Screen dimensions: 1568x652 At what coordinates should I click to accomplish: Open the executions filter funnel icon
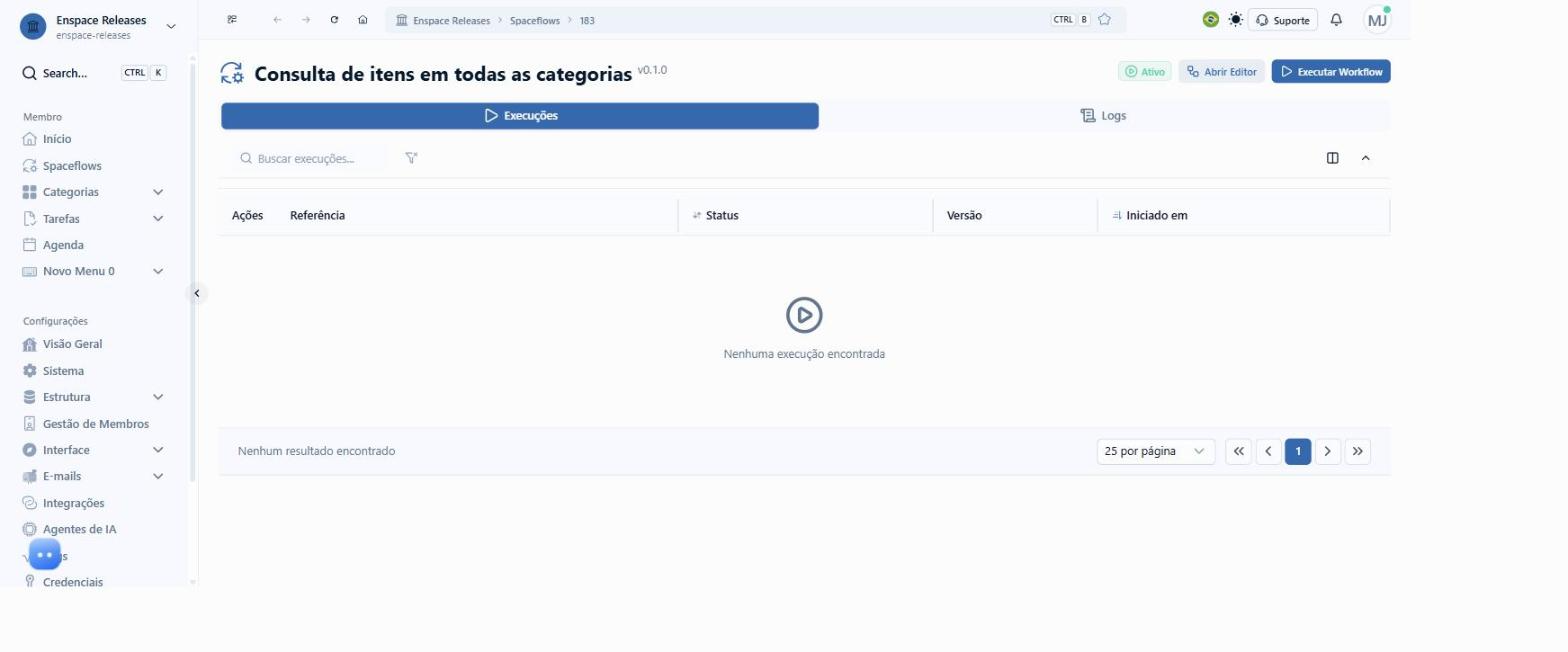[411, 158]
